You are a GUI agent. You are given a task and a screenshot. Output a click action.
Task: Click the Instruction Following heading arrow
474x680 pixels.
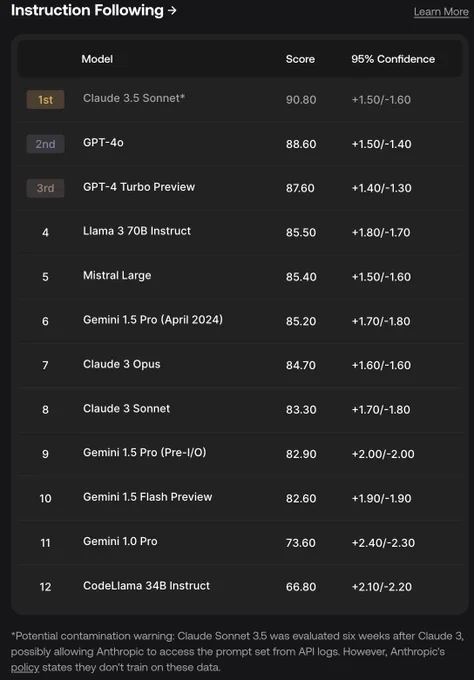[x=172, y=10]
